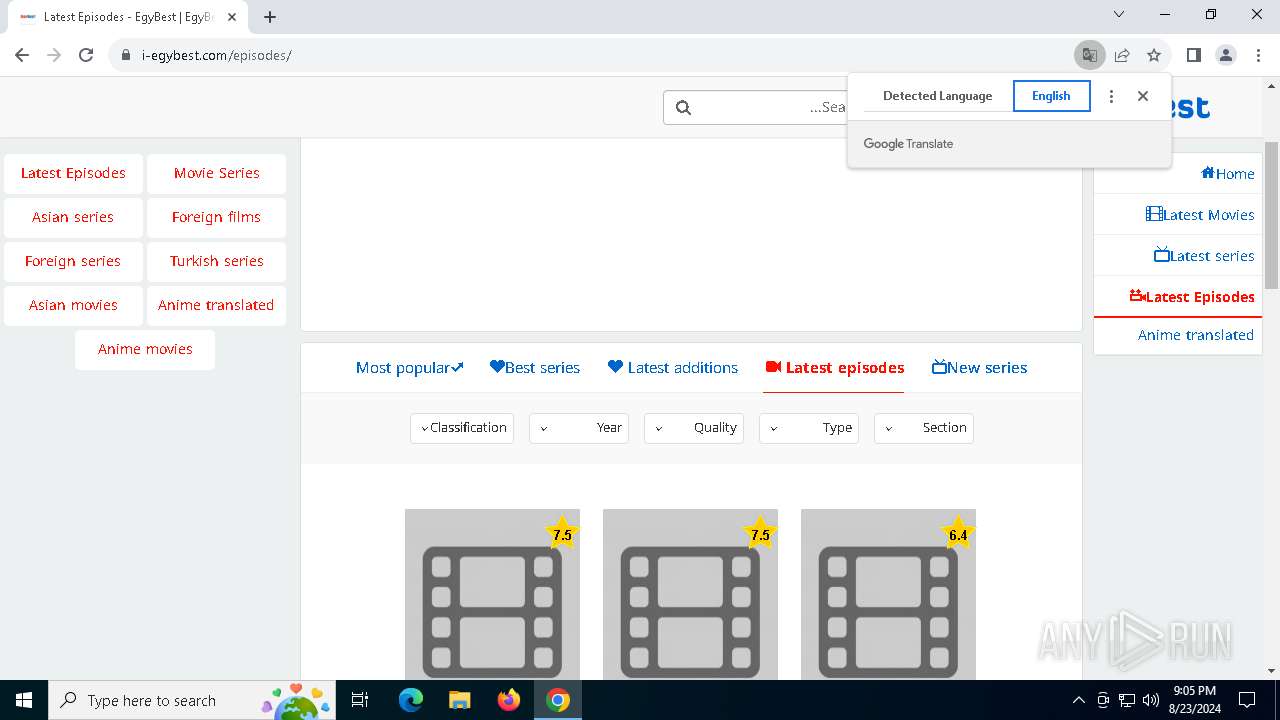Viewport: 1280px width, 720px height.
Task: Bookmark this tab with star icon
Action: coord(1154,55)
